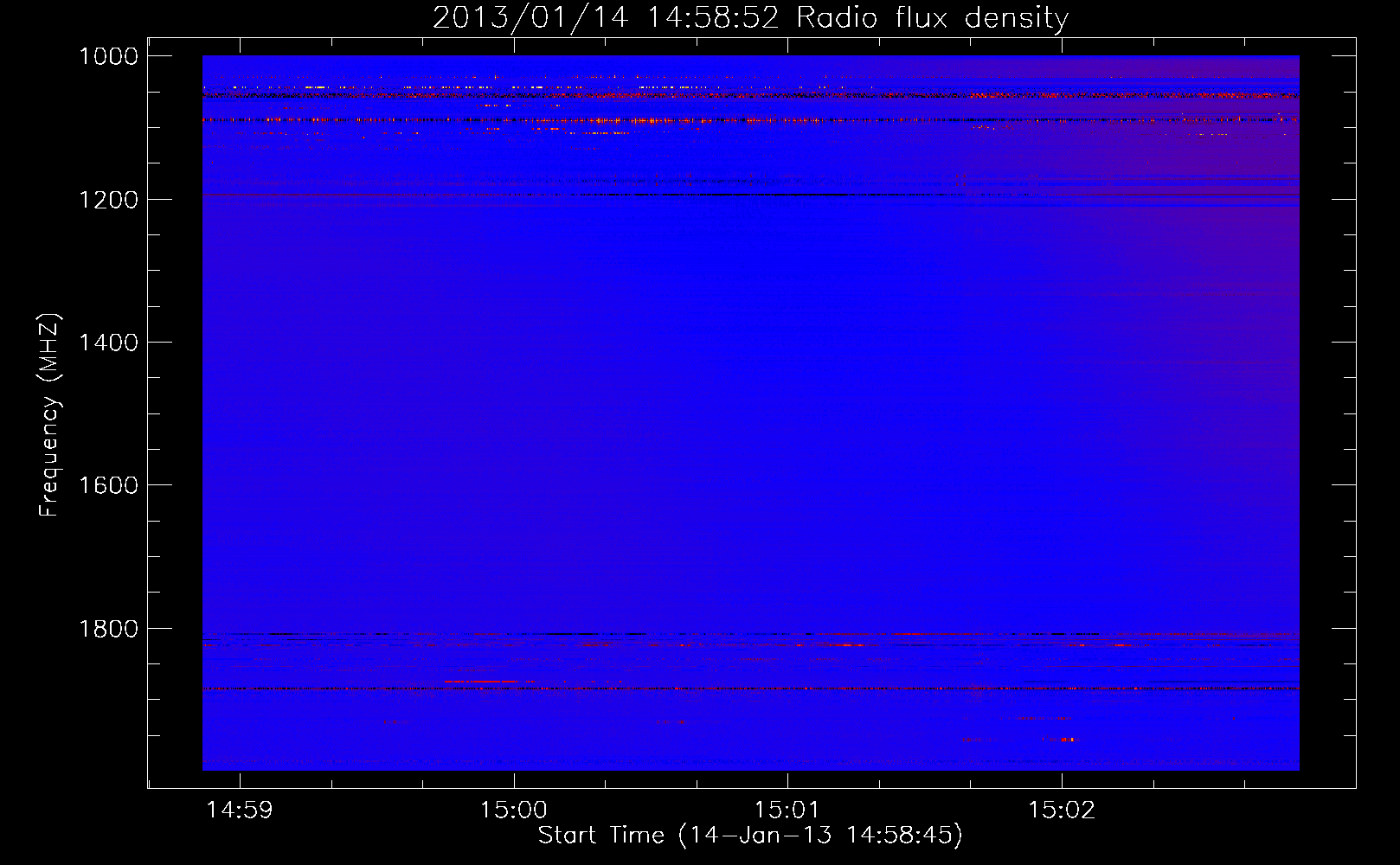Click the 14:59 time tick label
Screen dimensions: 1400x865
(240, 811)
